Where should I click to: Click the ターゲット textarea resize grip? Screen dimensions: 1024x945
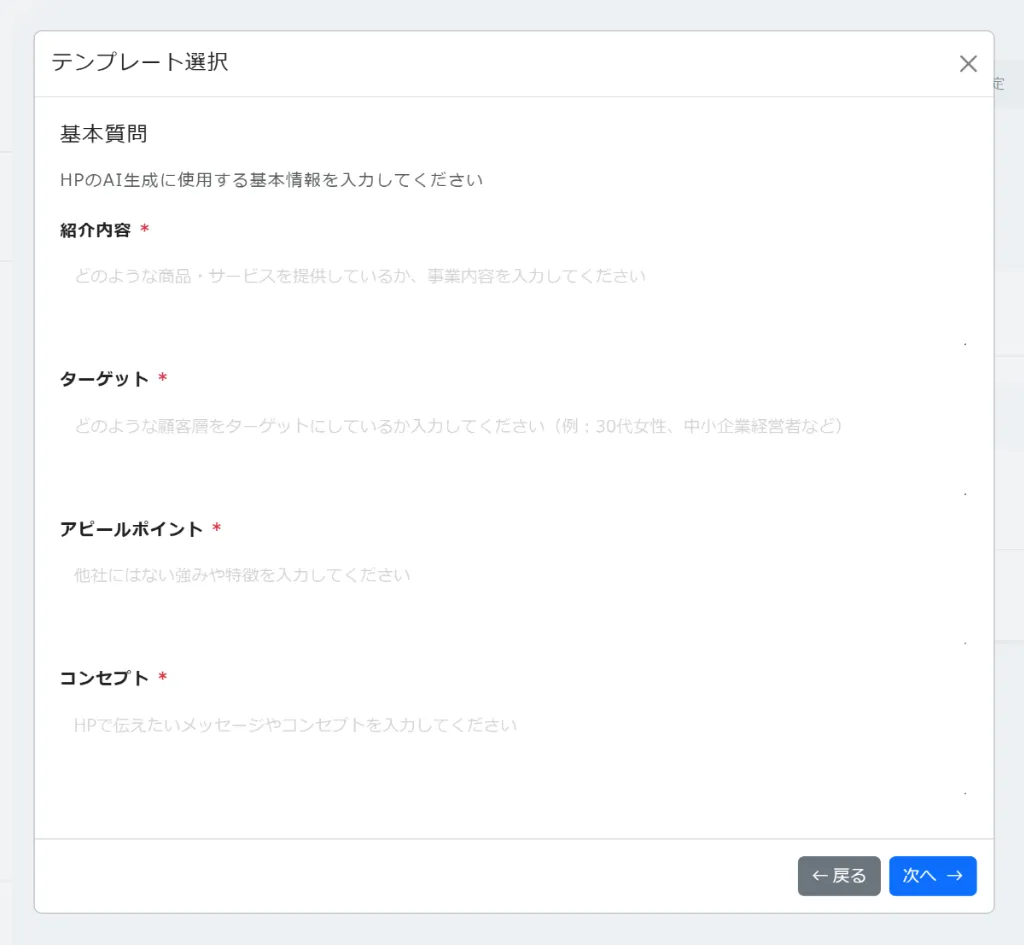(965, 494)
